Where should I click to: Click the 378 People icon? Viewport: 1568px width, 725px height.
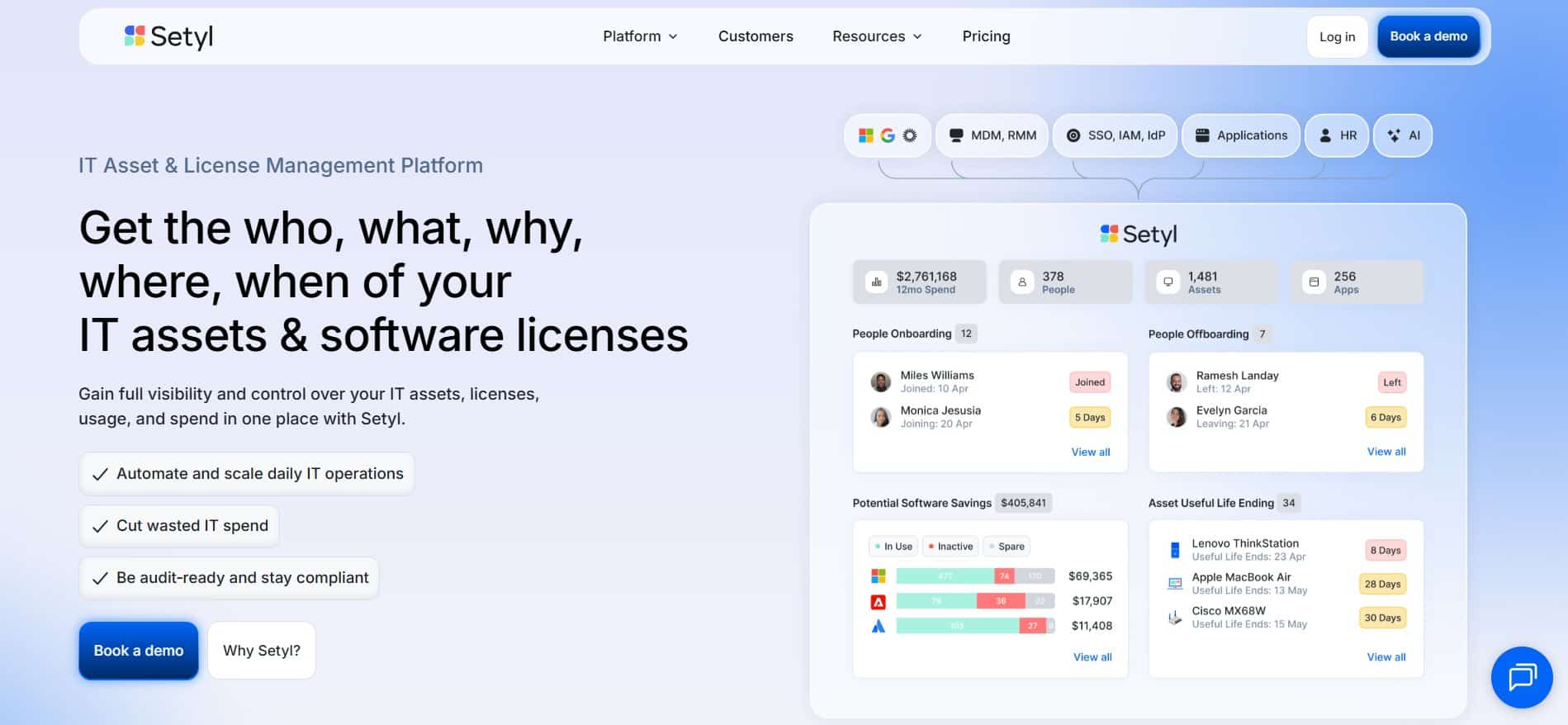[x=1022, y=282]
